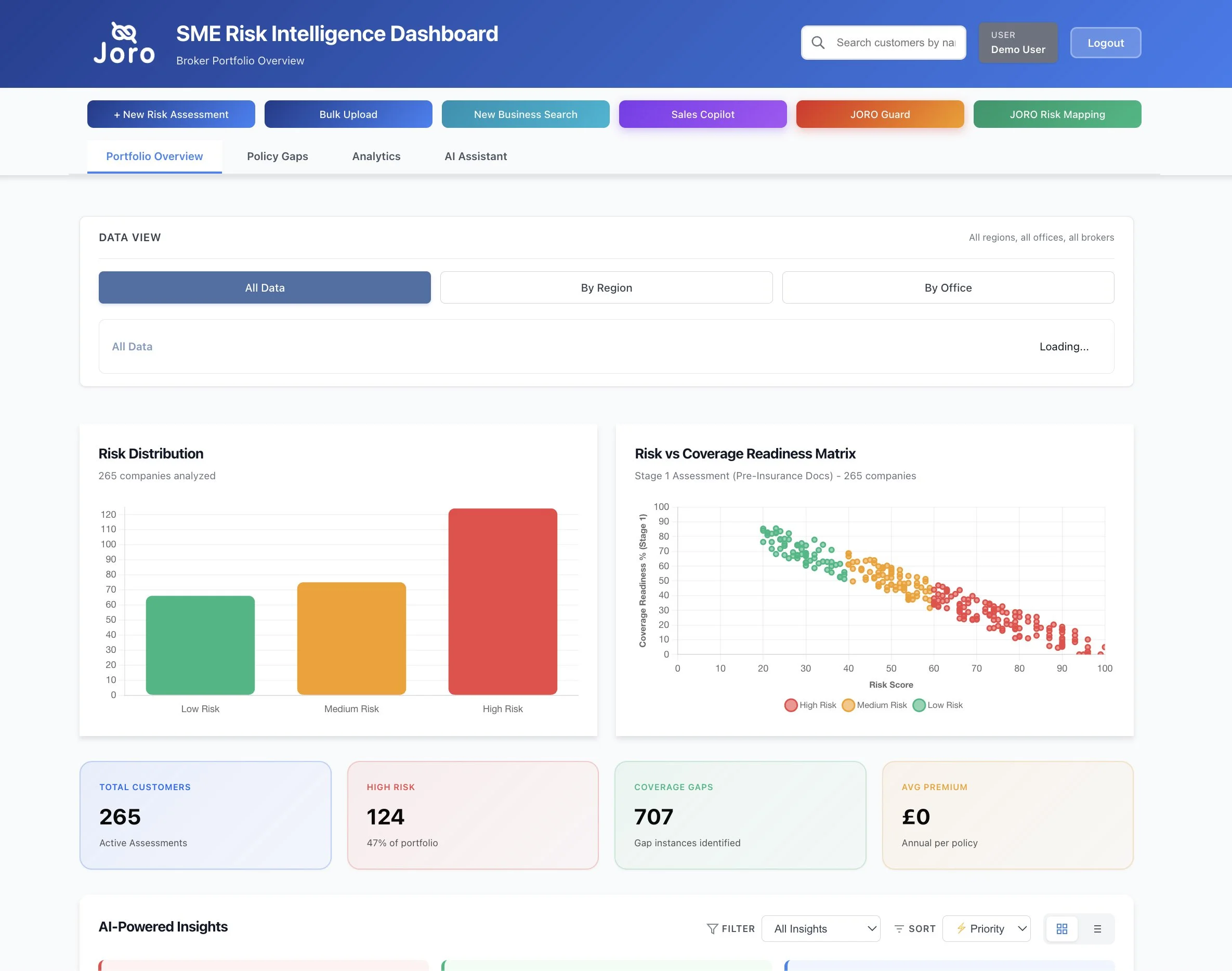Switch to grid view icon
This screenshot has height=971, width=1232.
click(x=1061, y=928)
